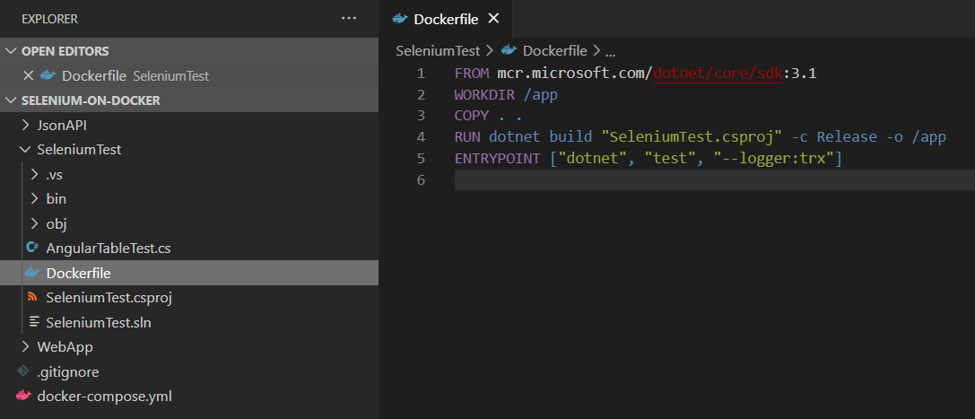Click the csproj icon beside SeleniumTest.csproj
The width and height of the screenshot is (975, 419).
pos(33,297)
